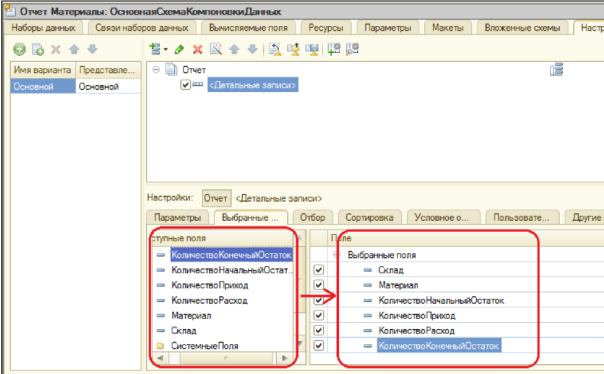Move structure element down arrow
Viewport: 604px width, 374px height.
pos(252,49)
